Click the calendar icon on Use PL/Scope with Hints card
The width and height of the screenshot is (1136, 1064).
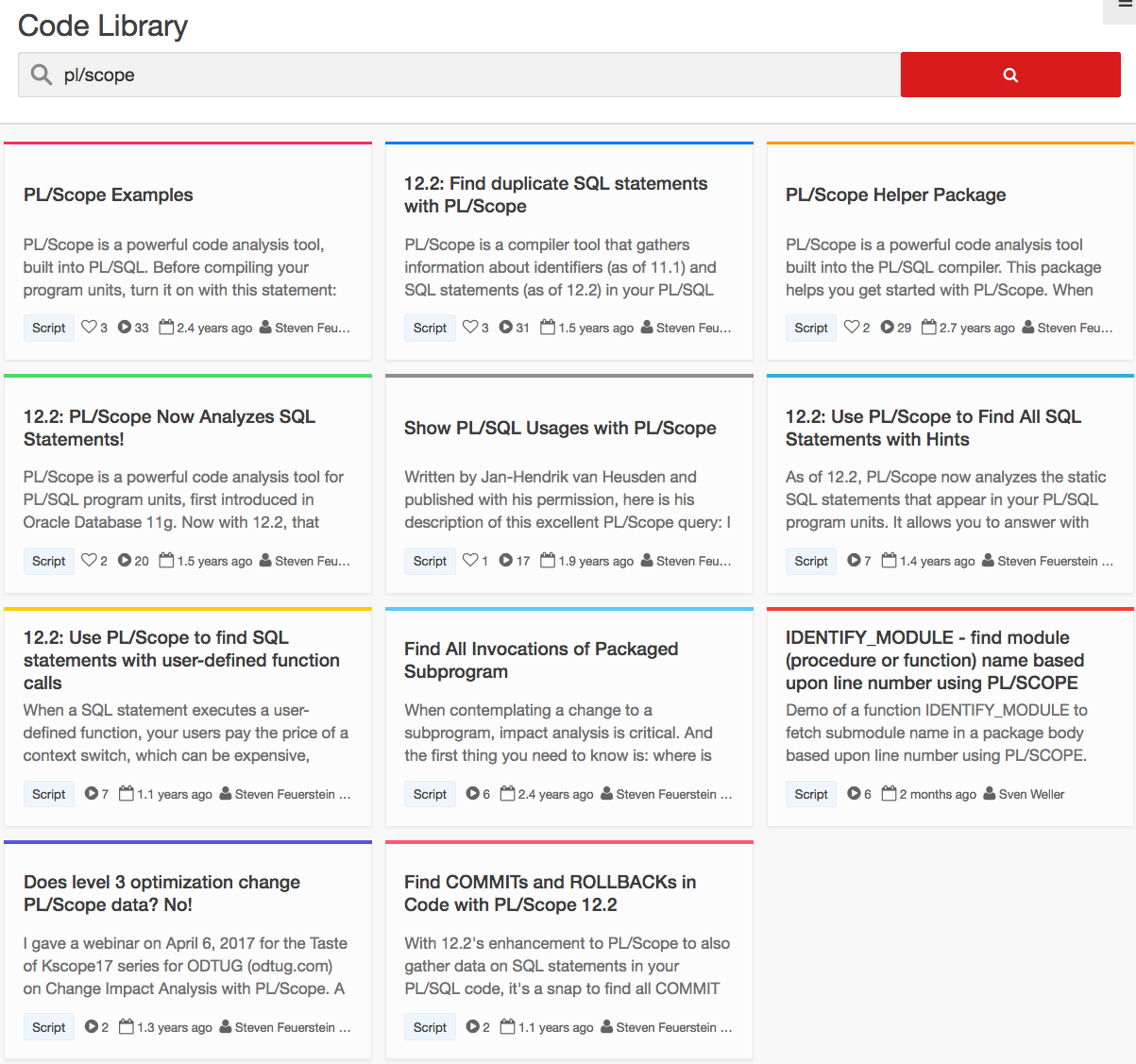890,561
